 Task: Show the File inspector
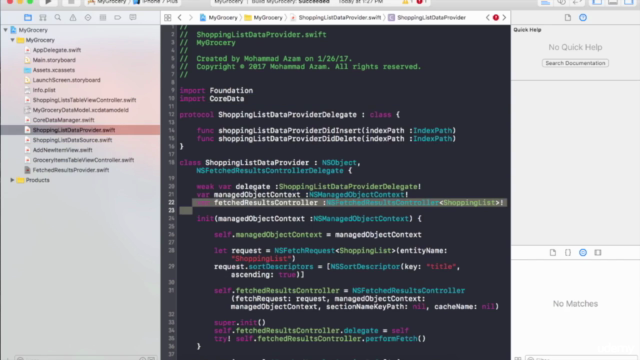tap(568, 18)
